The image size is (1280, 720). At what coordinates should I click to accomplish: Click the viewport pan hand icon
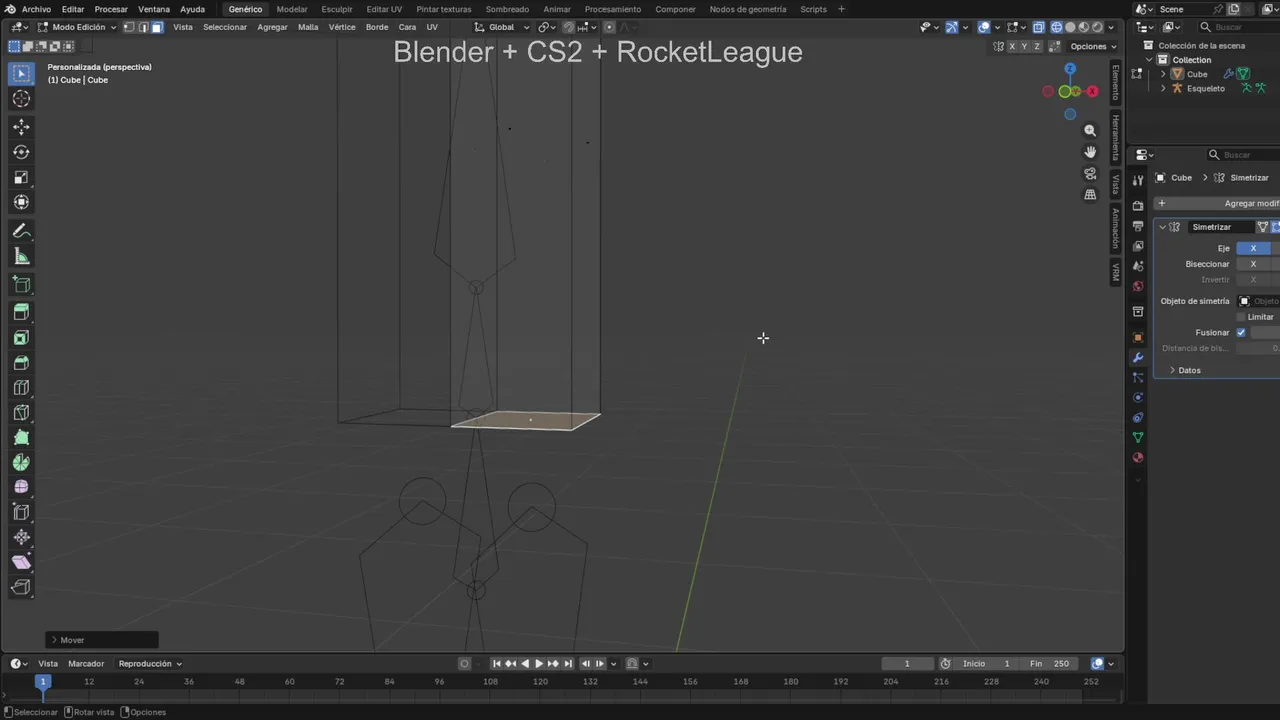pos(1090,151)
